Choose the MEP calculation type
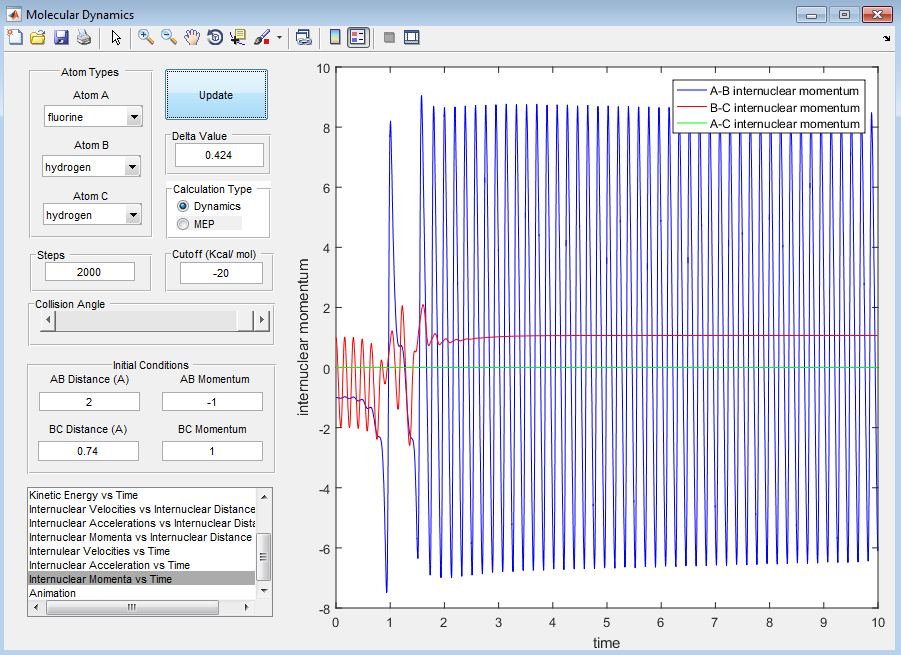This screenshot has width=901, height=655. click(183, 224)
